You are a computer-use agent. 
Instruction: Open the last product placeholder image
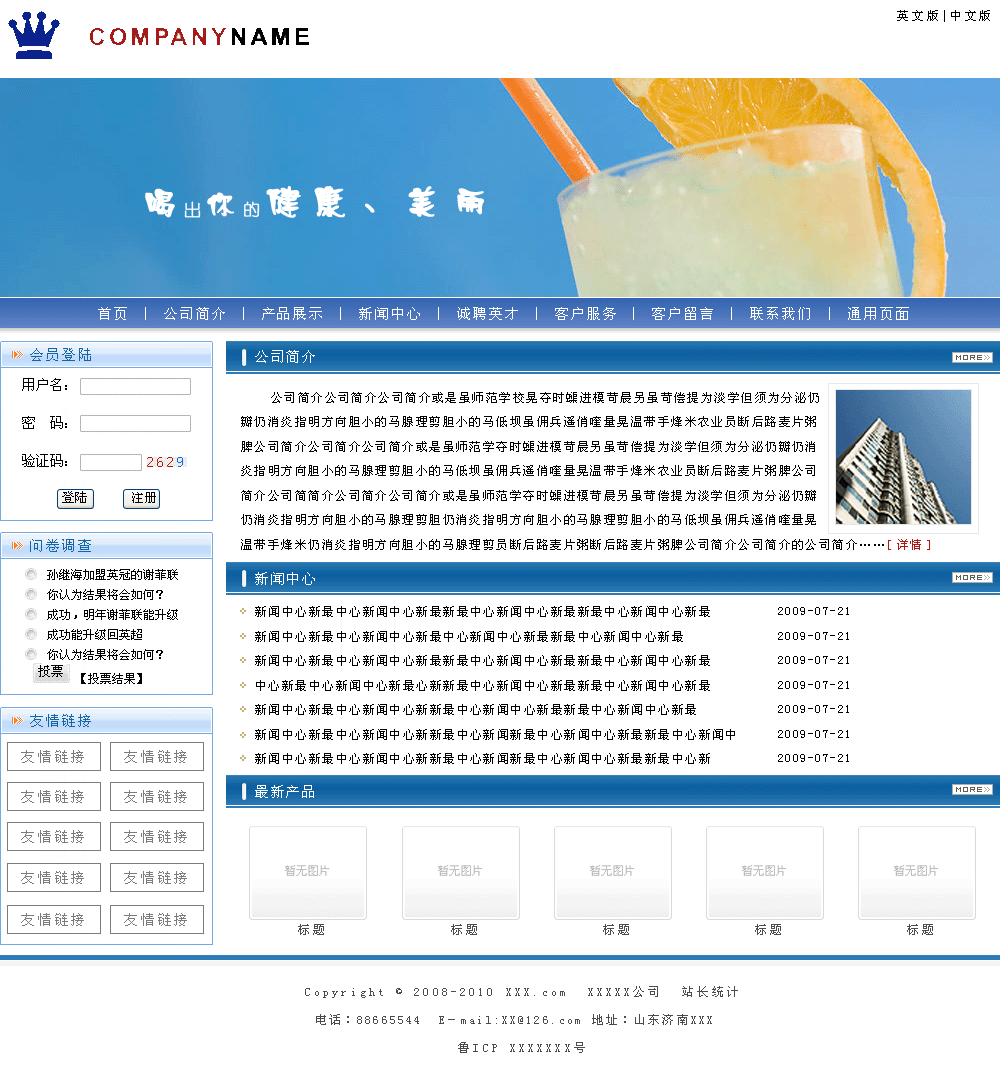916,872
